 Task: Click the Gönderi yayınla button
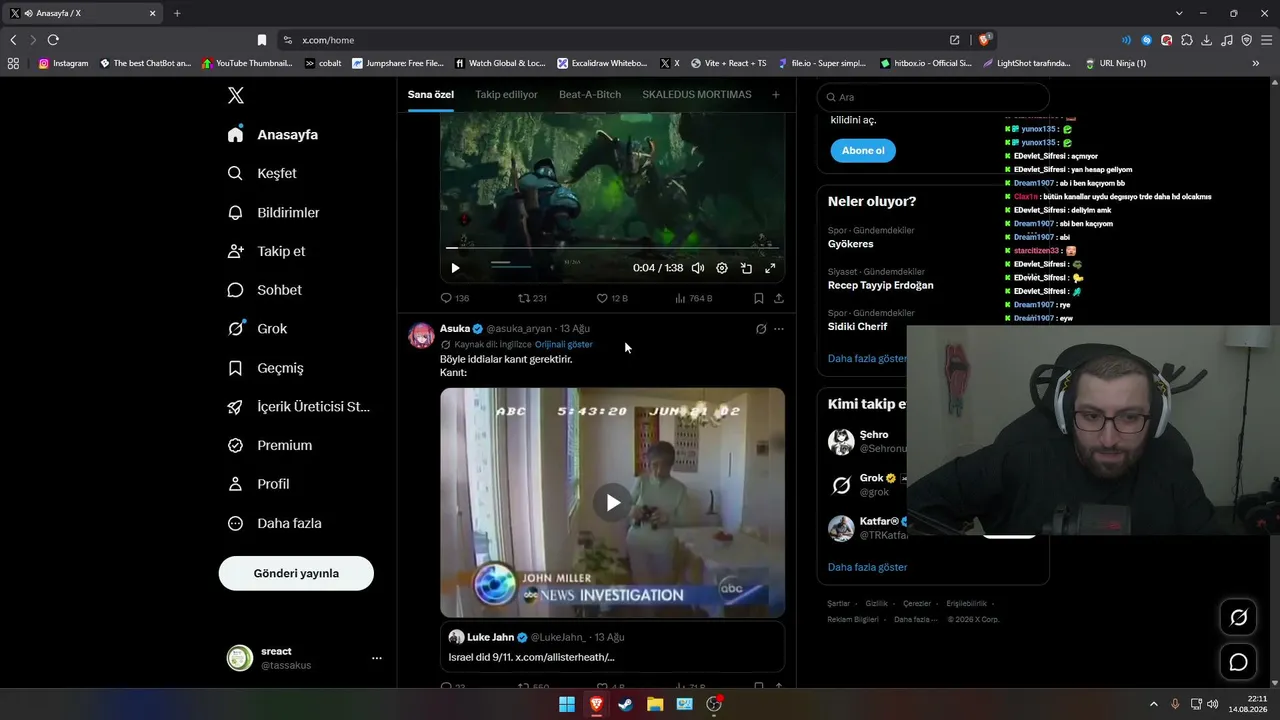coord(296,573)
